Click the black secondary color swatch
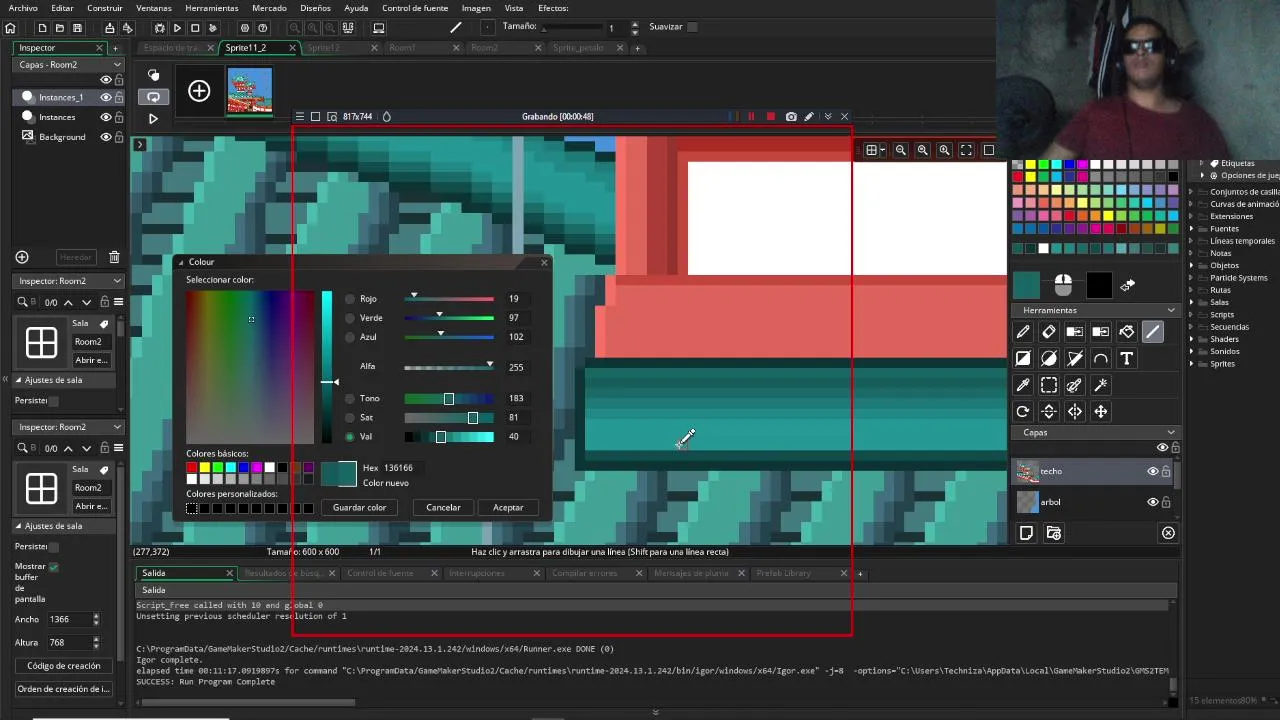The image size is (1280, 720). (1099, 285)
